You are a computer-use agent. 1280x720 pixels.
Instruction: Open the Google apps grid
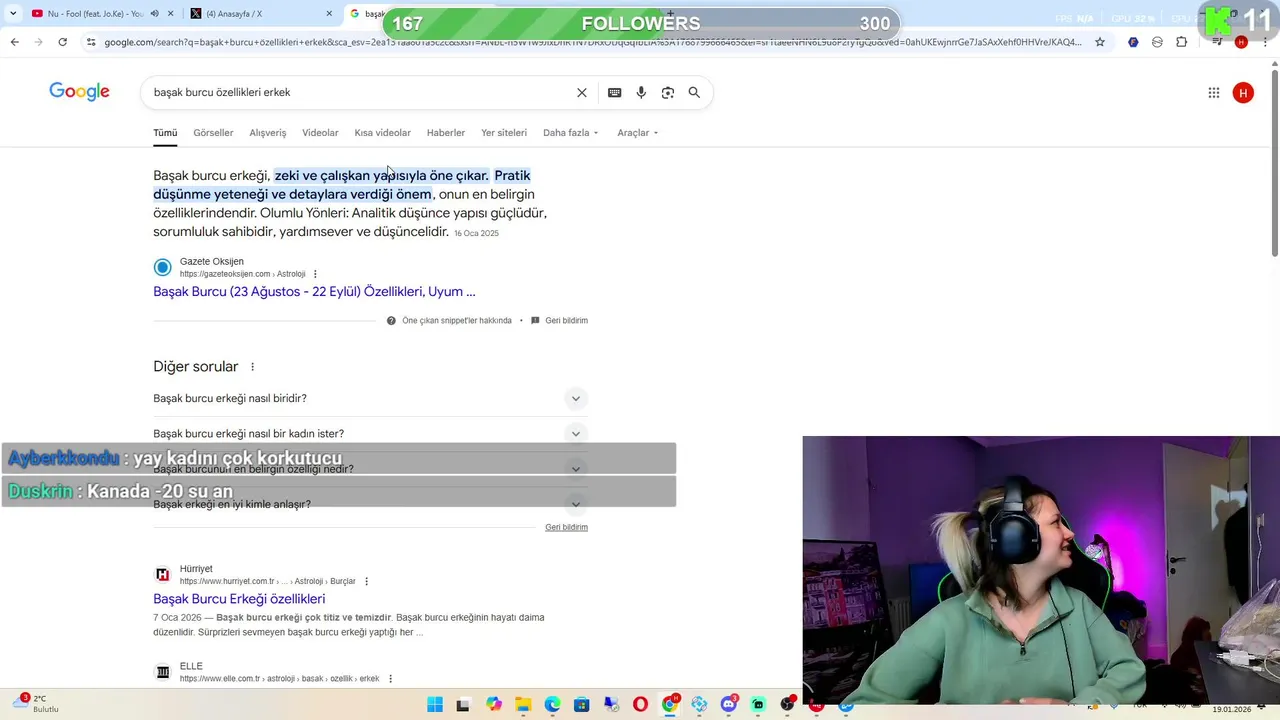tap(1214, 93)
